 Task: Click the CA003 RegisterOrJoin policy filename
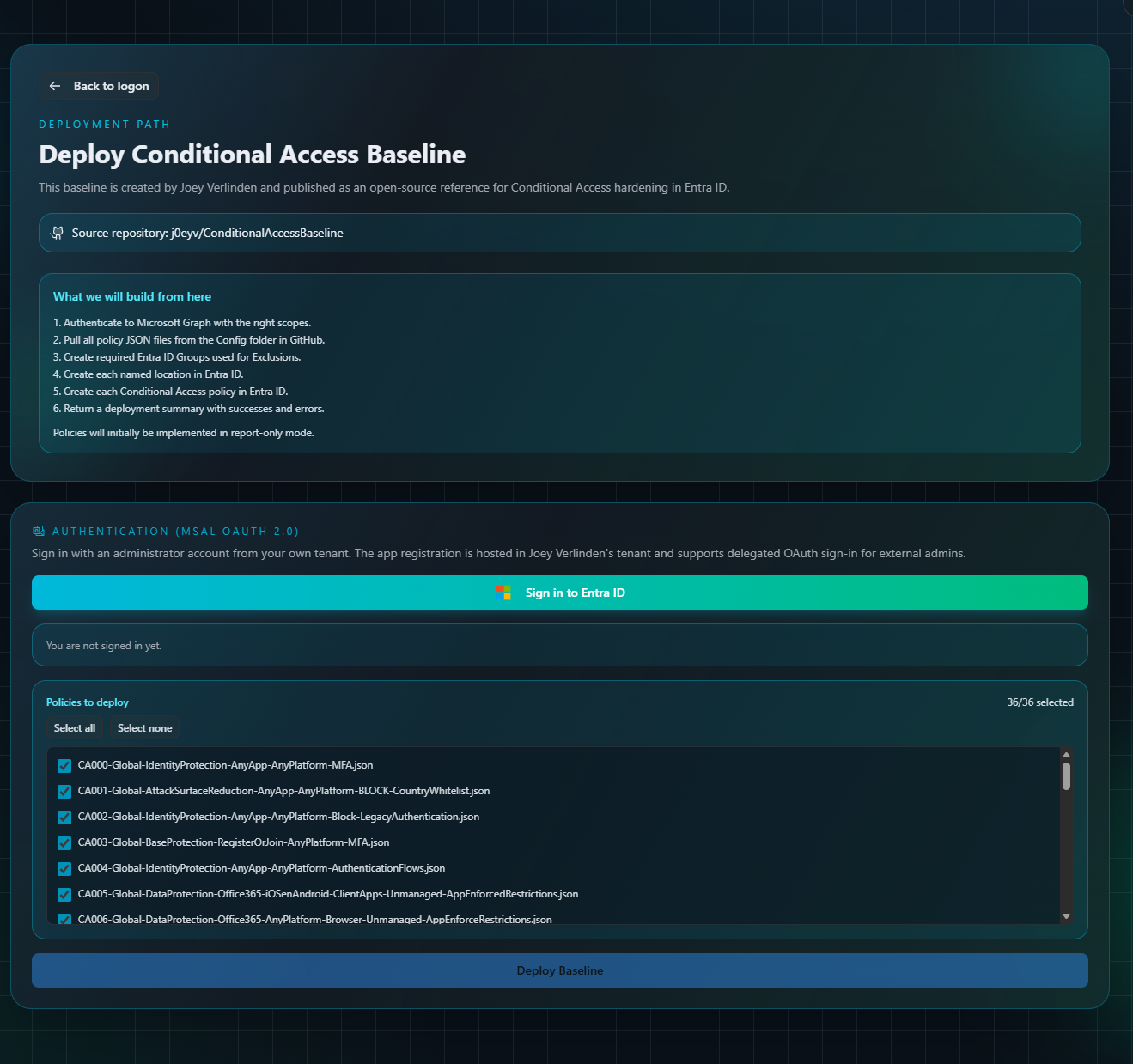(234, 842)
